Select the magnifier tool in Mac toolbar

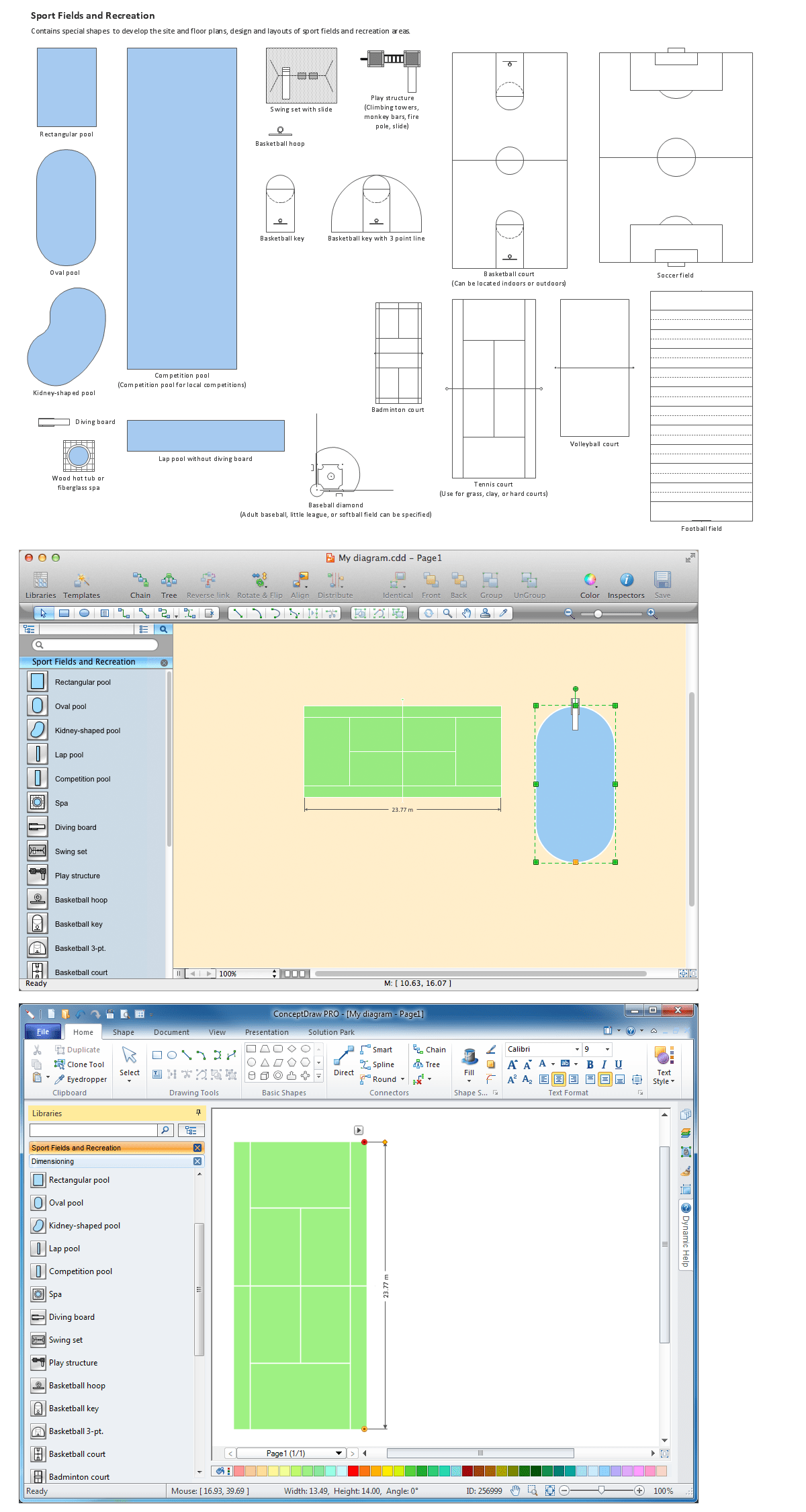[x=447, y=613]
